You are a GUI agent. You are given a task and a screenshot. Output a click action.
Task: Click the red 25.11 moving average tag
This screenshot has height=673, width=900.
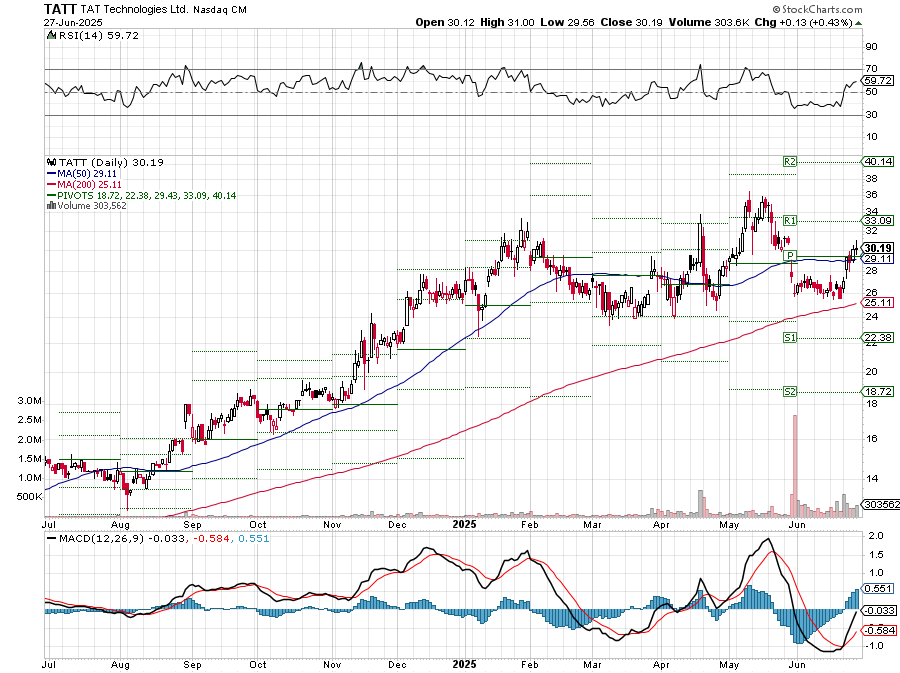(877, 302)
